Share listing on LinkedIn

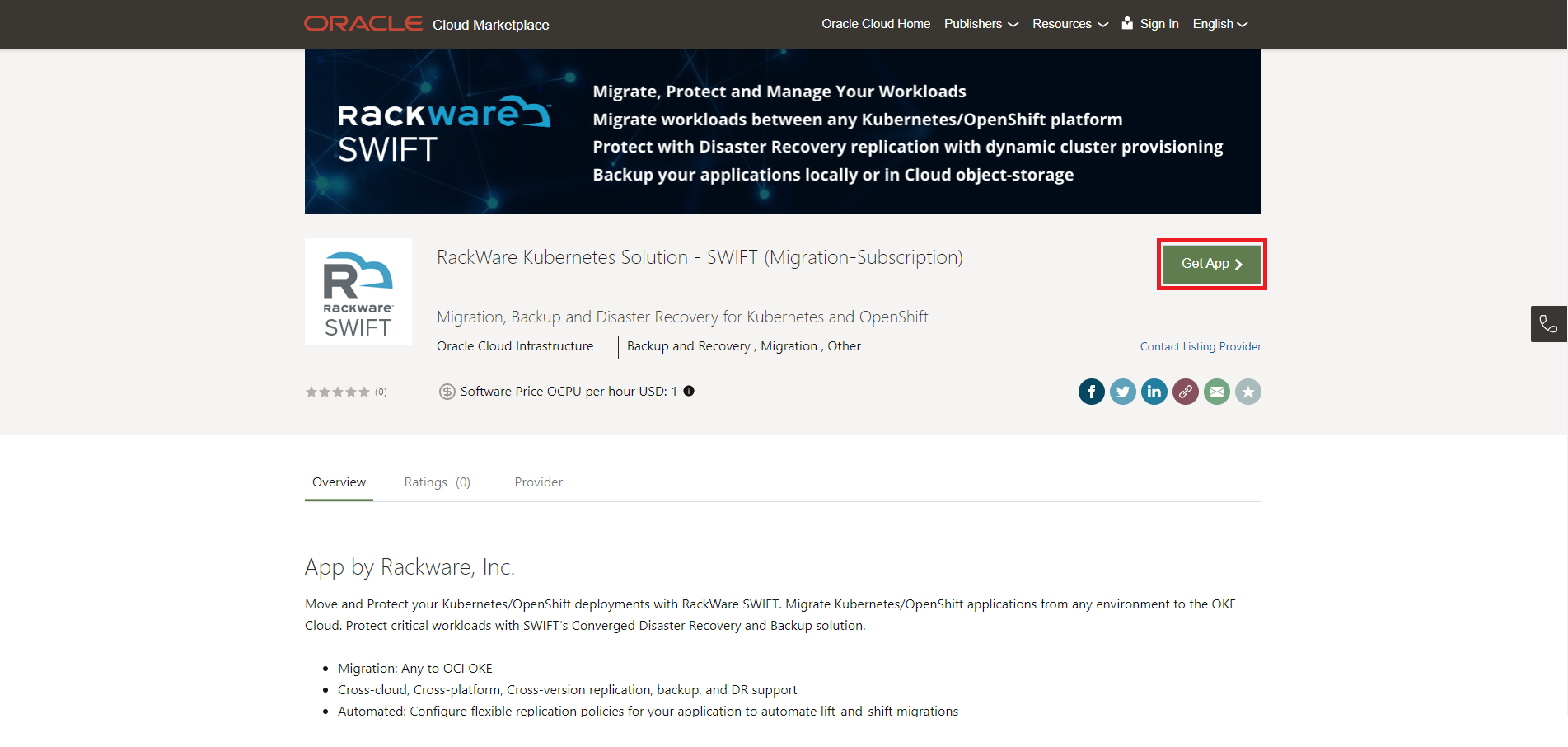pos(1154,392)
